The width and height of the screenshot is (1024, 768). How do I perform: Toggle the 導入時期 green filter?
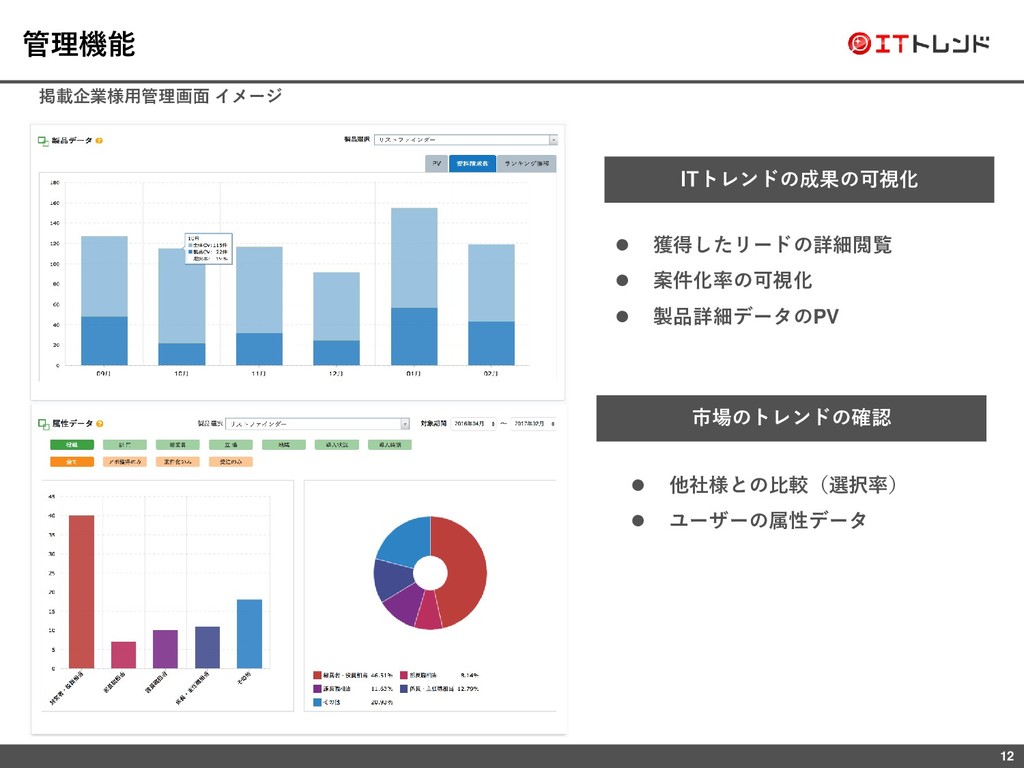390,445
